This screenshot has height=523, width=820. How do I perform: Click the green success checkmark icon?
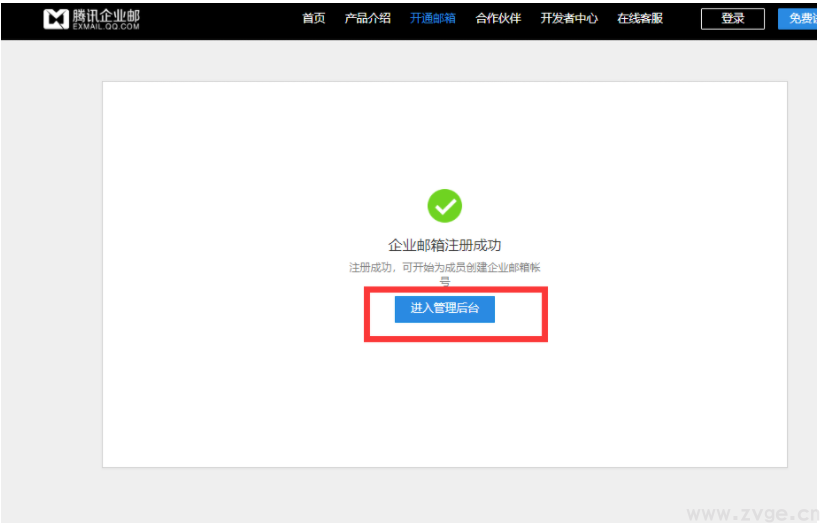tap(445, 206)
